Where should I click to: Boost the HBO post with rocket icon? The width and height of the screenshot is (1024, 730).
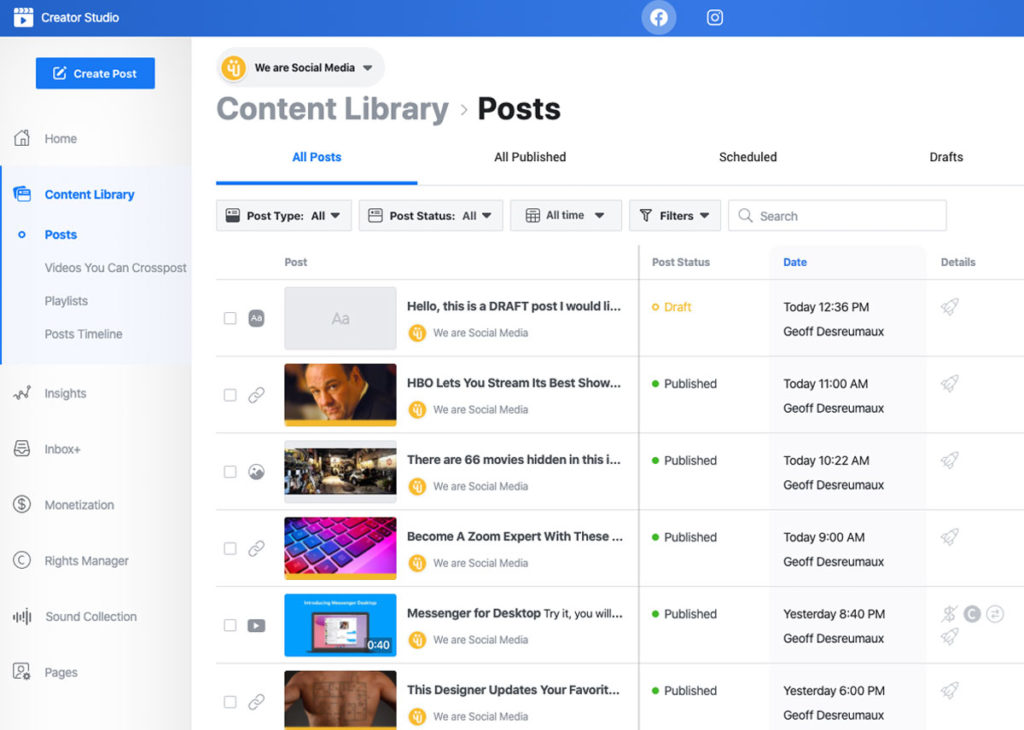950,383
